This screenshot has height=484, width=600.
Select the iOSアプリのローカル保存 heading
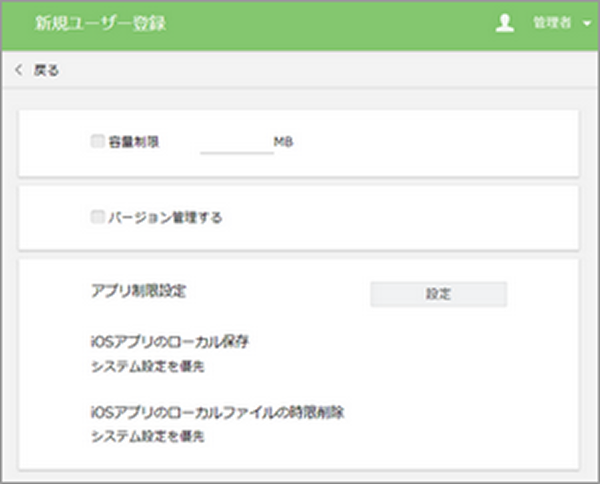[x=168, y=341]
